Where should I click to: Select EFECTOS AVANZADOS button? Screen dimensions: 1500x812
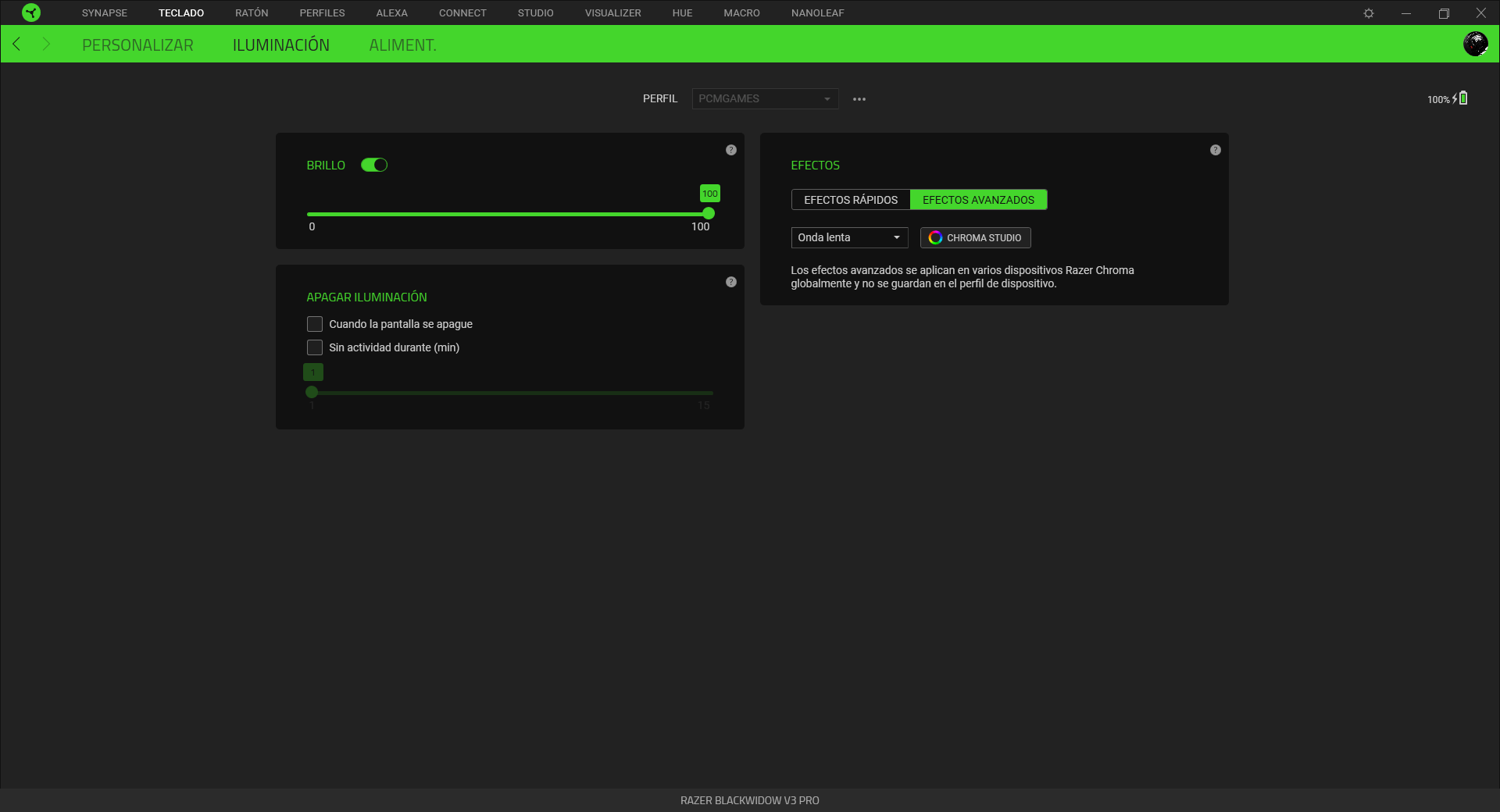(978, 200)
